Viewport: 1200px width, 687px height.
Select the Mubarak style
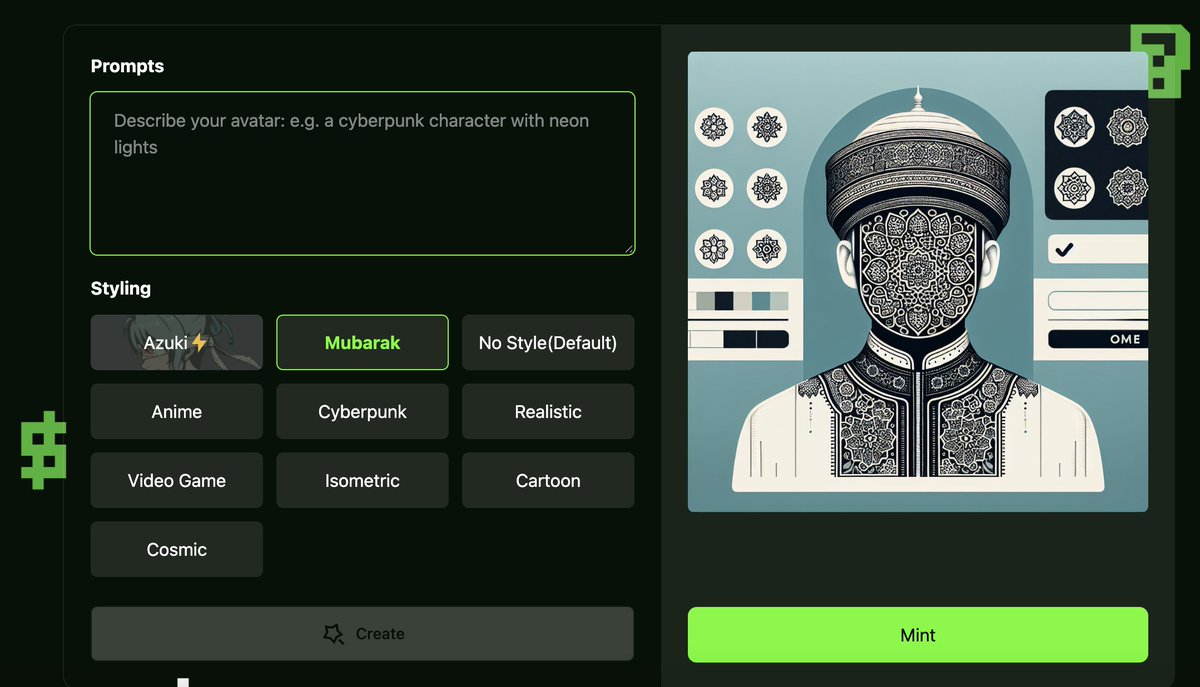click(362, 343)
